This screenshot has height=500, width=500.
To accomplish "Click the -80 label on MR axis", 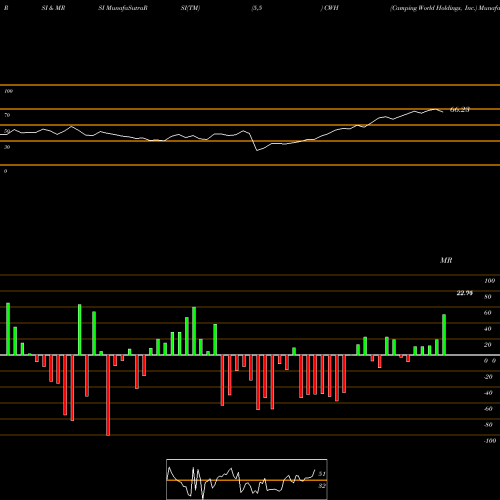I will coord(488,425).
